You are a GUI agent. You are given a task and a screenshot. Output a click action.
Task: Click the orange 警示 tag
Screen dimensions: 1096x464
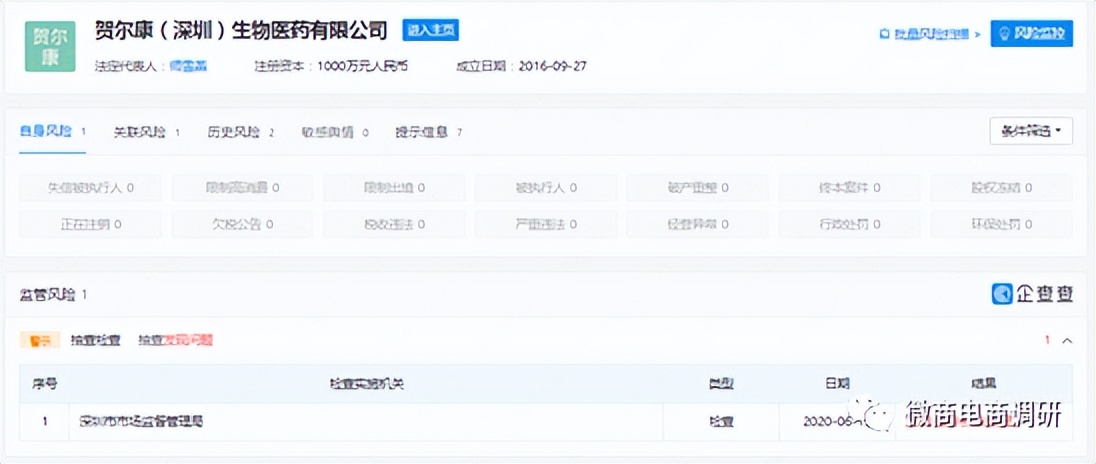(40, 340)
